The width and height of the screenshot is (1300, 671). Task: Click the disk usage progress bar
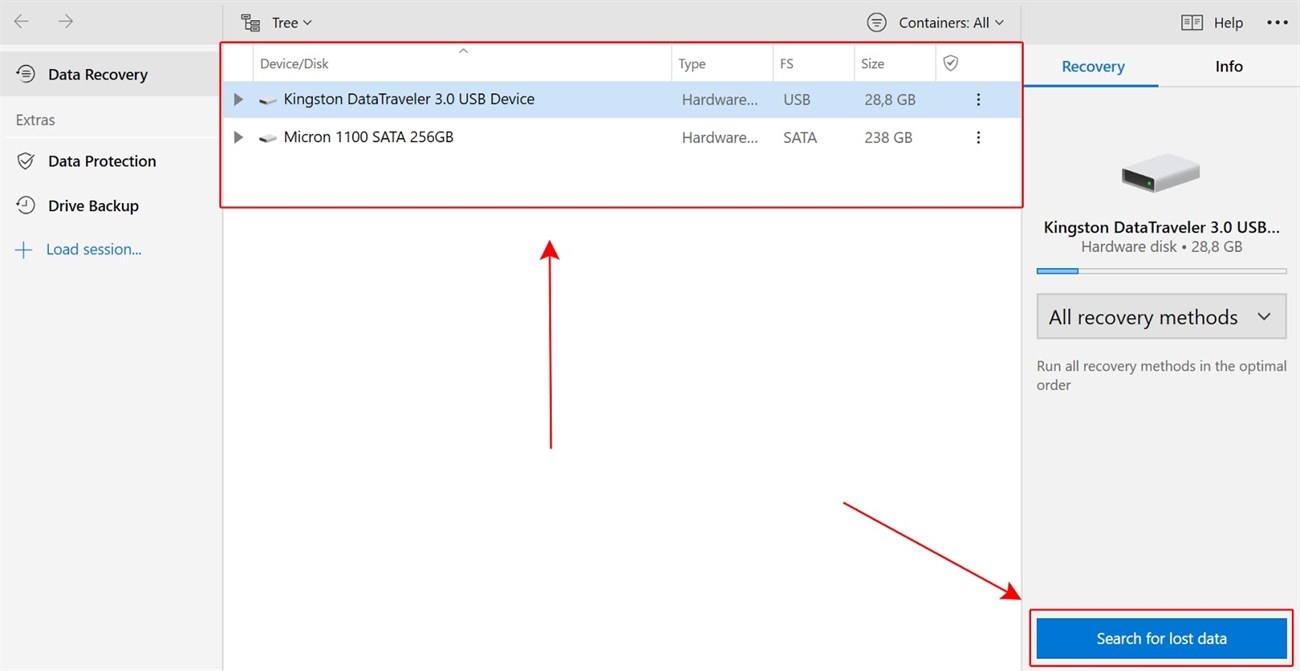(1161, 271)
